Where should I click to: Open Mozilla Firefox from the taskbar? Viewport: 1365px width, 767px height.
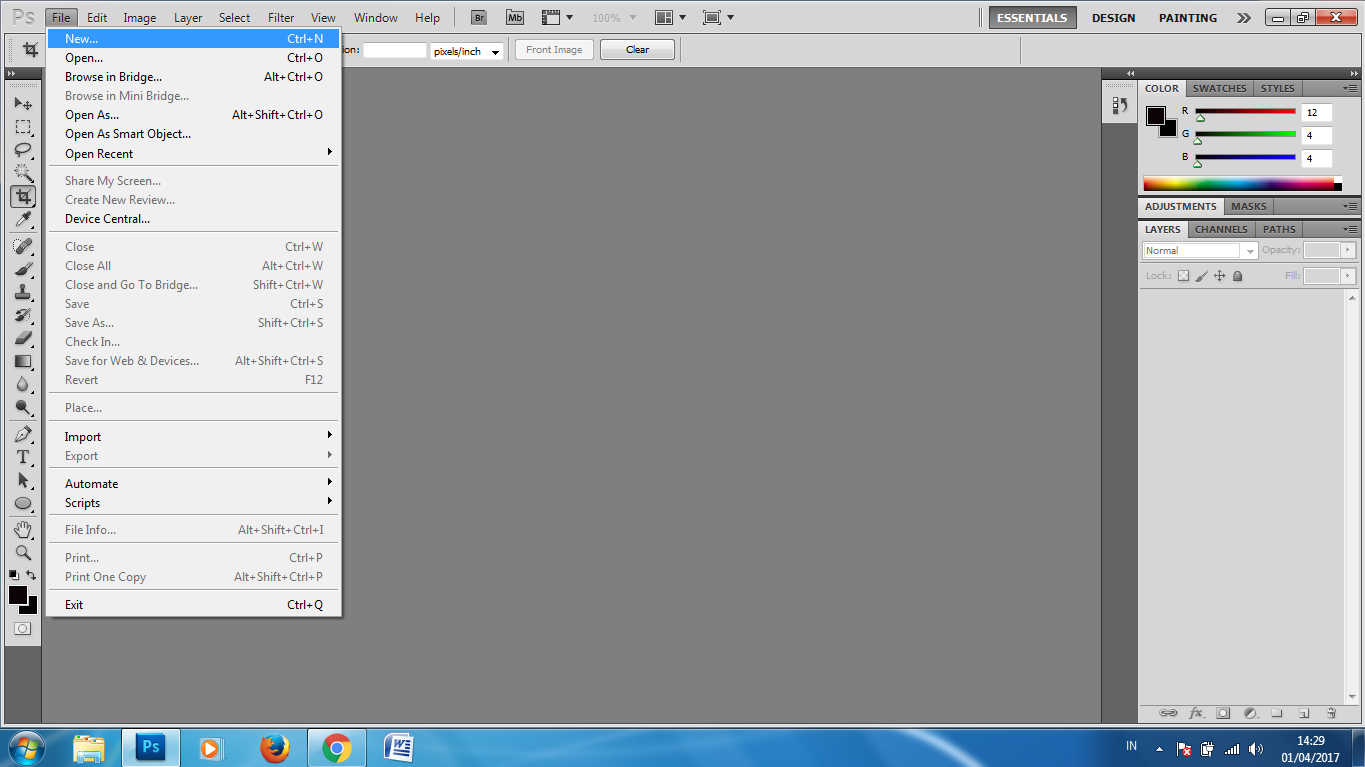pos(275,747)
